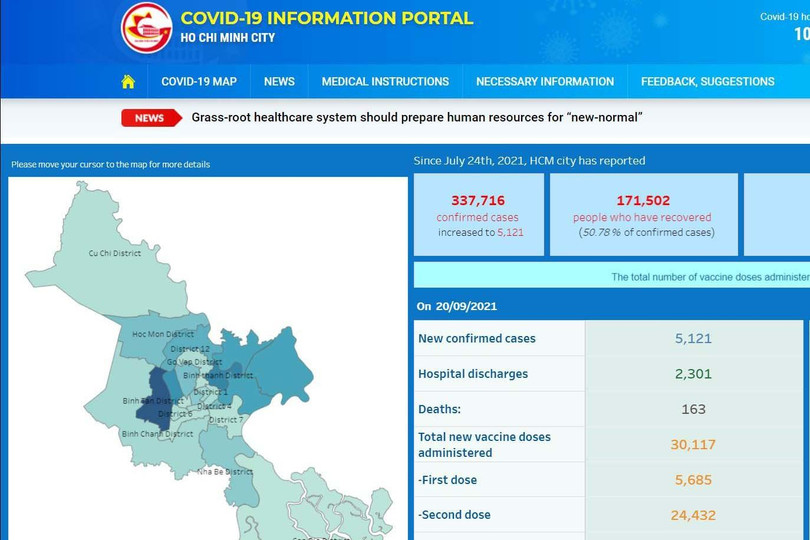Viewport: 810px width, 540px height.
Task: Open NECESSARY INFORMATION menu item
Action: pyautogui.click(x=545, y=82)
